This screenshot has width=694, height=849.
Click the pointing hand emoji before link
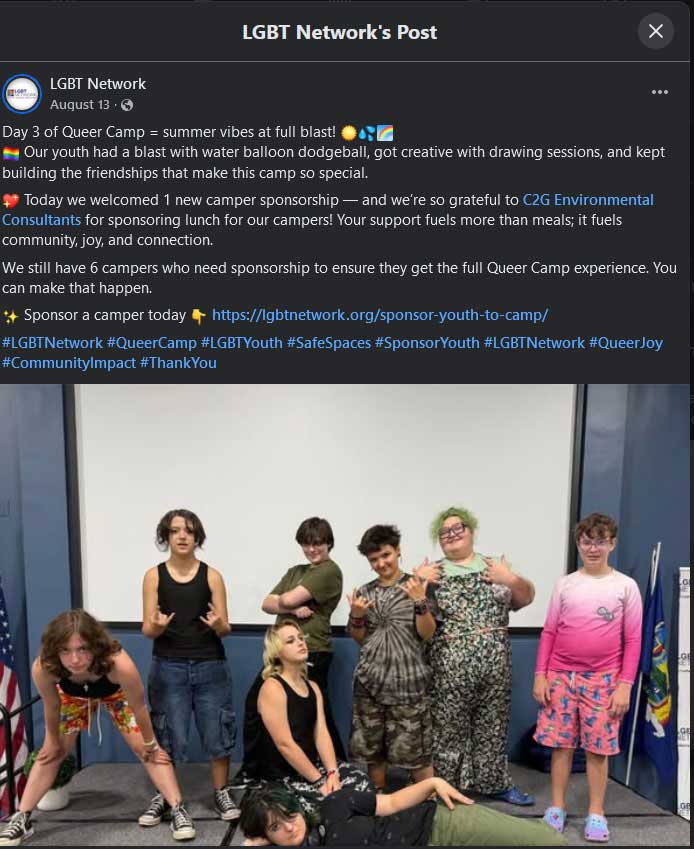[x=198, y=316]
